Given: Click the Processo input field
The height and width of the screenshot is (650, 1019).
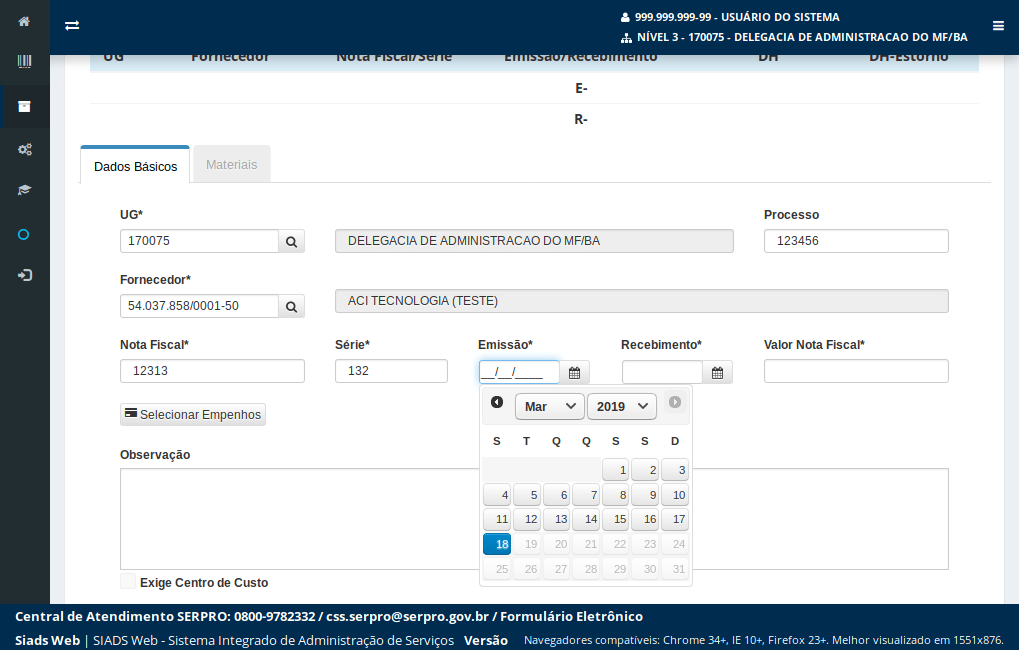Looking at the screenshot, I should coord(856,241).
